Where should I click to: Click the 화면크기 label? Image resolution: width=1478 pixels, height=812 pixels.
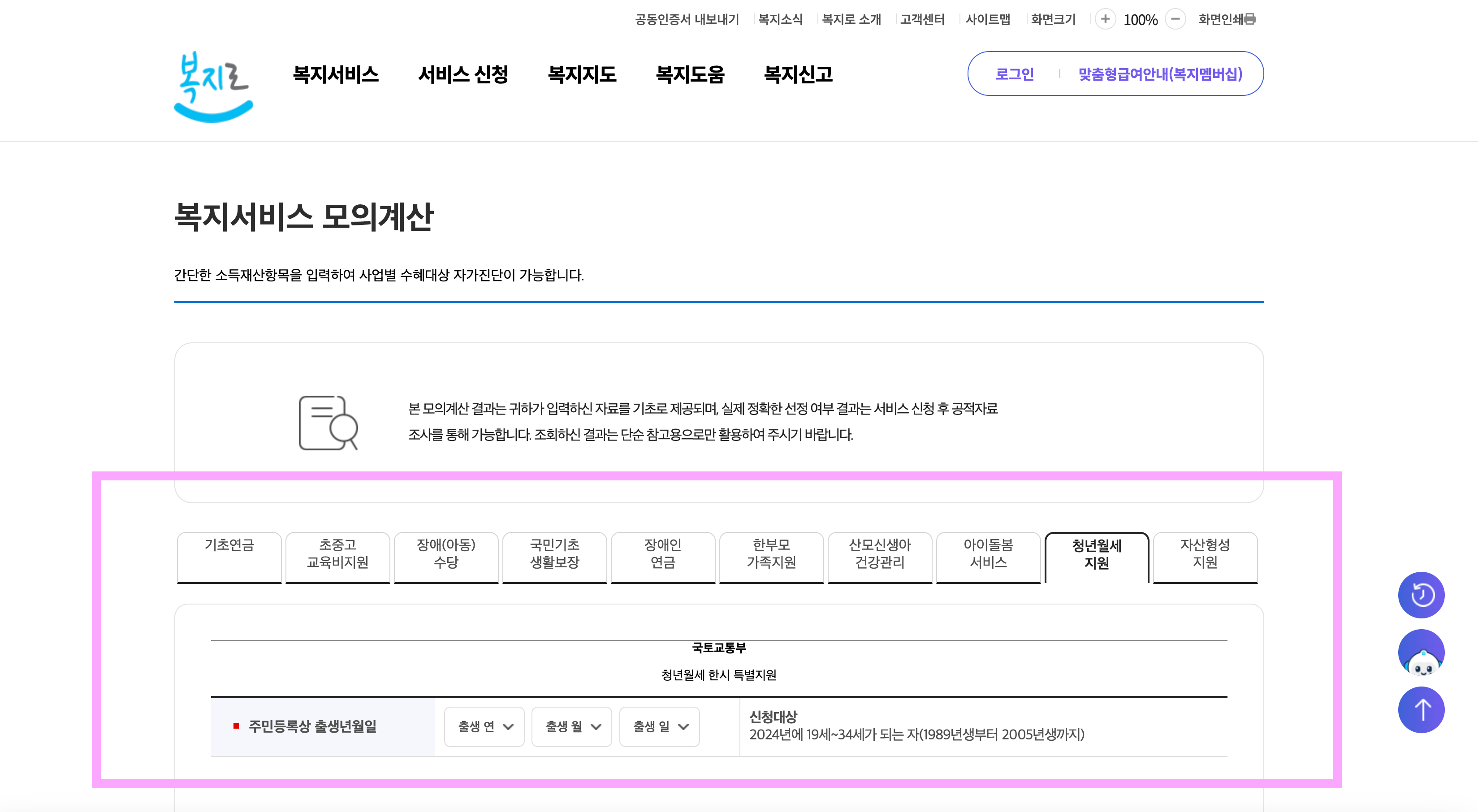point(1053,19)
